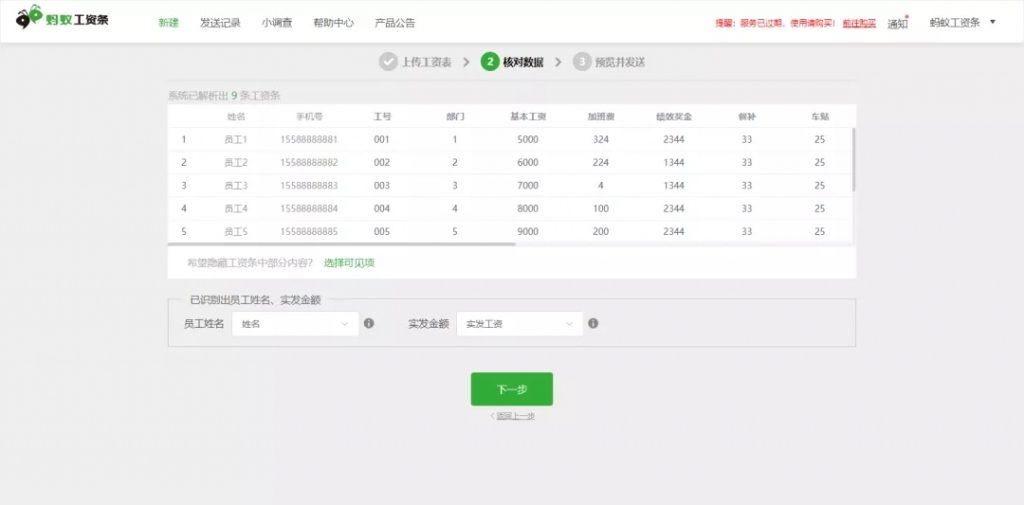Click the 前往购买 purchase link
Screen dimensions: 1024x505
pyautogui.click(x=858, y=23)
